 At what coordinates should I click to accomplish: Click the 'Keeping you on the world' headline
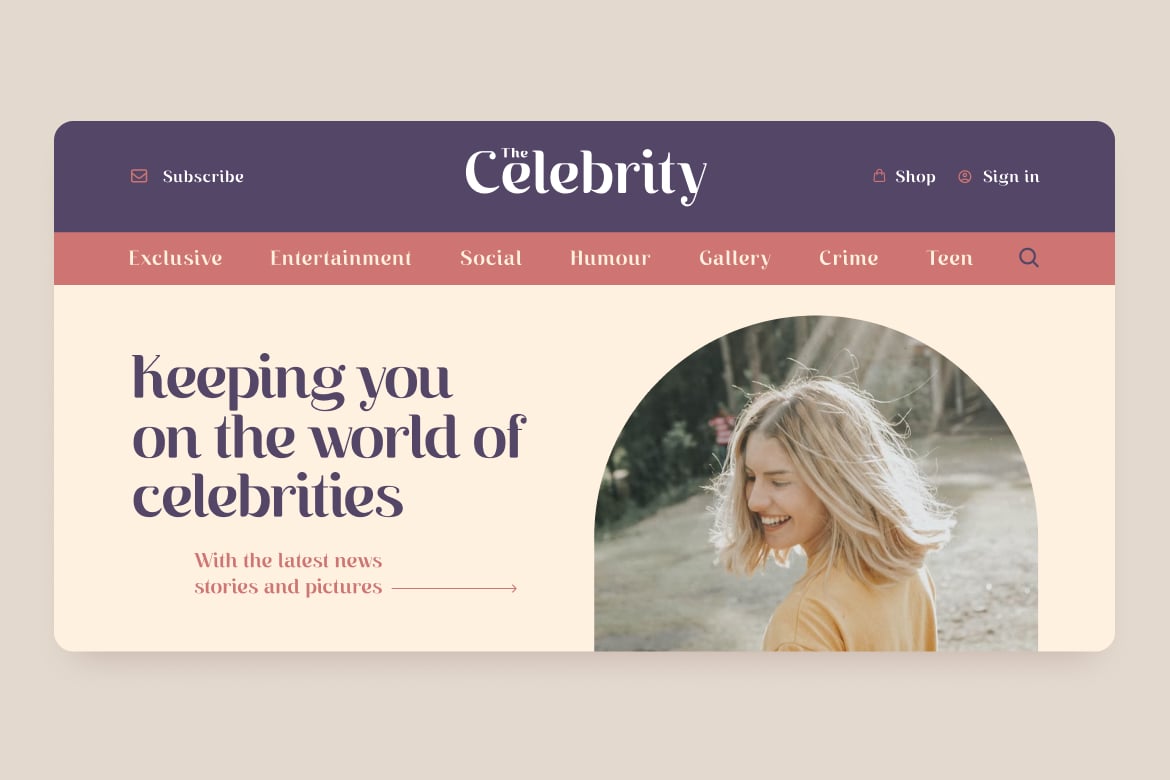pyautogui.click(x=329, y=437)
